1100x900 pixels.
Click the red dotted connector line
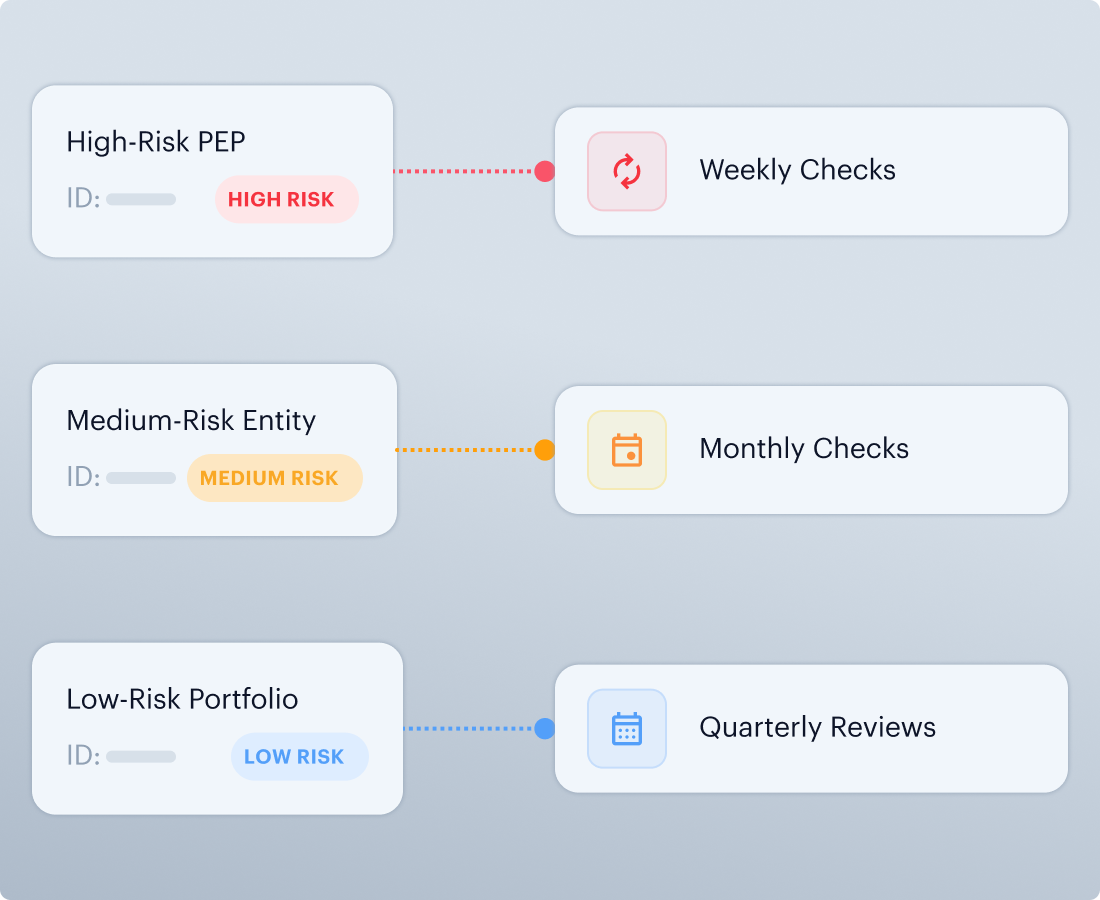pos(464,171)
